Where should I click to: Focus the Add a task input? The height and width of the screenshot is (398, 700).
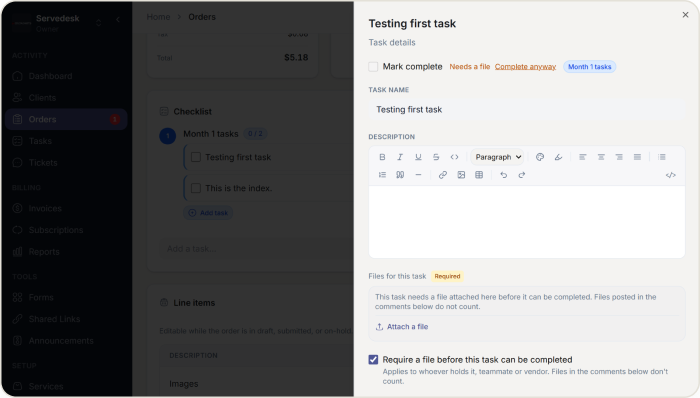(x=257, y=249)
